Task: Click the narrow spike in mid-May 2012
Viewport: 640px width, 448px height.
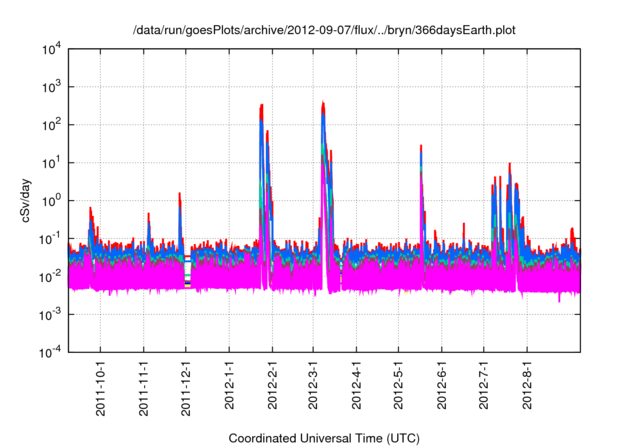Action: [421, 147]
